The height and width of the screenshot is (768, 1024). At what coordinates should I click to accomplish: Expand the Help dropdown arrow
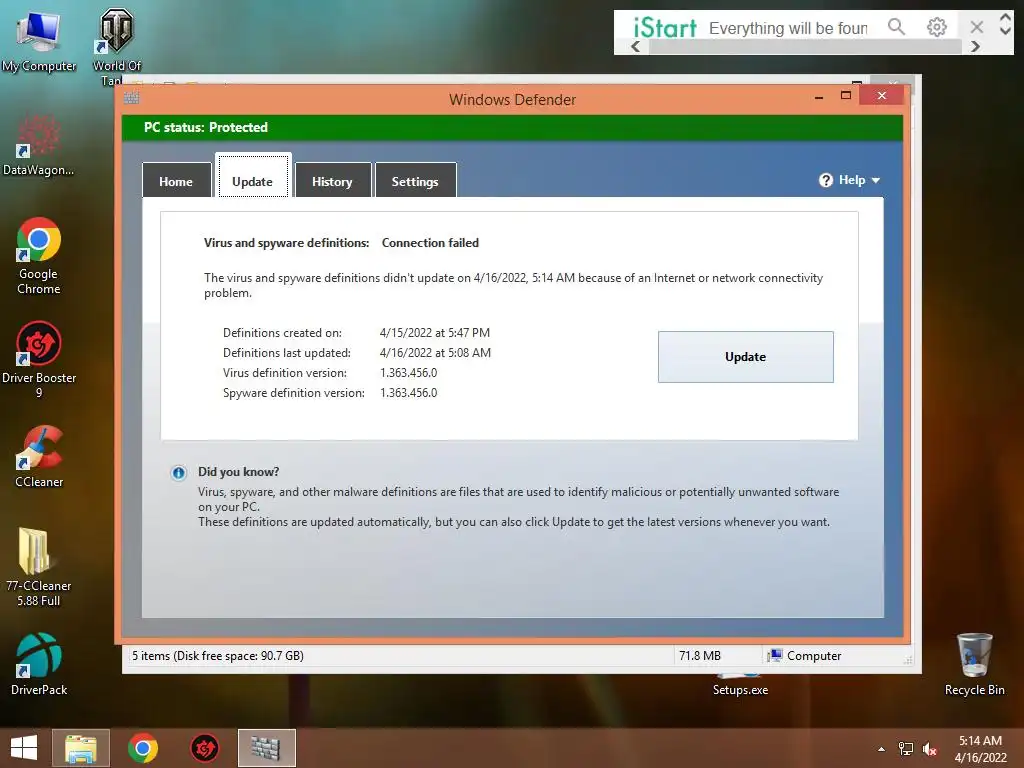click(x=876, y=180)
